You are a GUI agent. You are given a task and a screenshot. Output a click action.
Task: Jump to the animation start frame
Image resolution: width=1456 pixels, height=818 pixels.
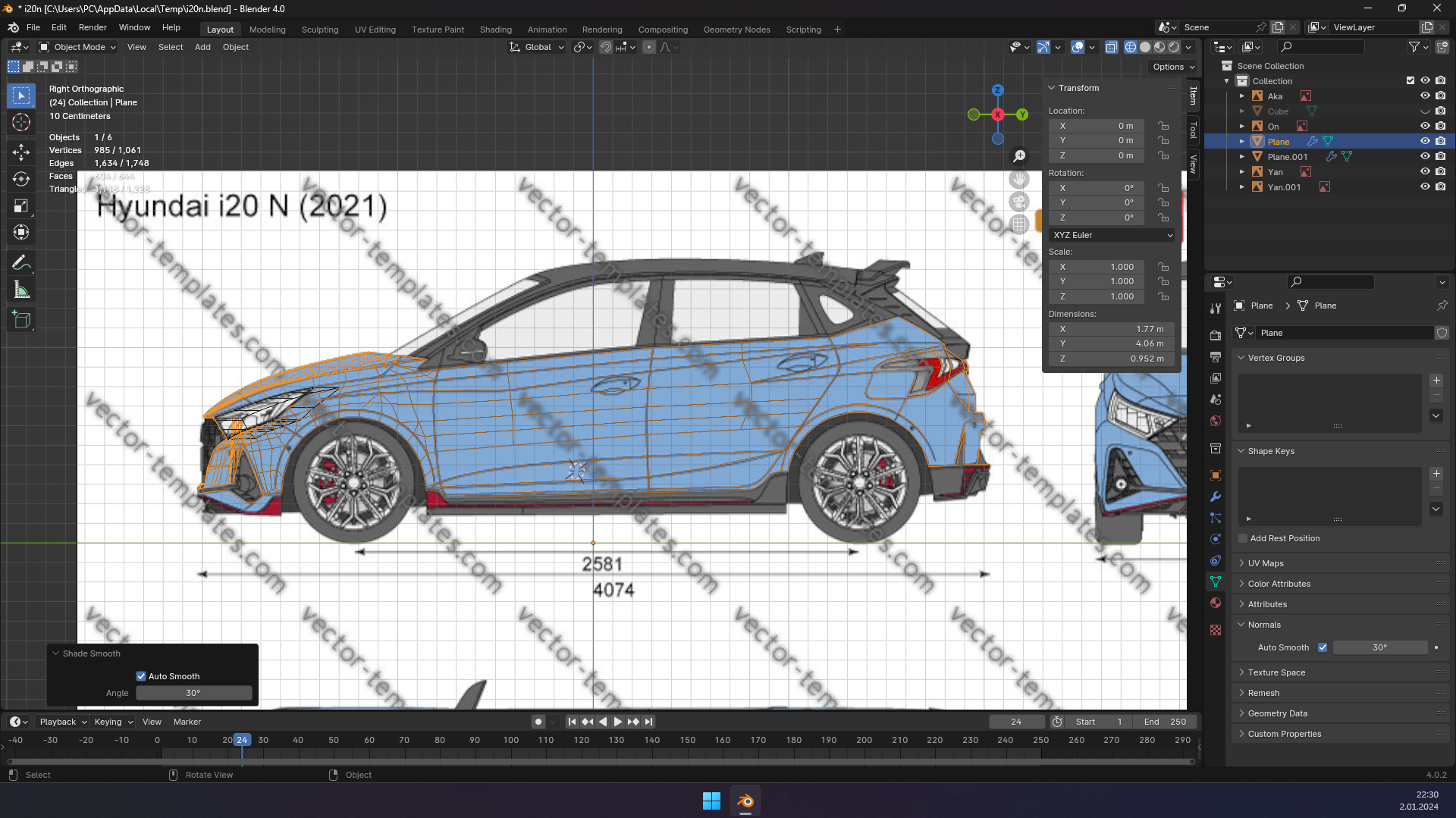[572, 722]
